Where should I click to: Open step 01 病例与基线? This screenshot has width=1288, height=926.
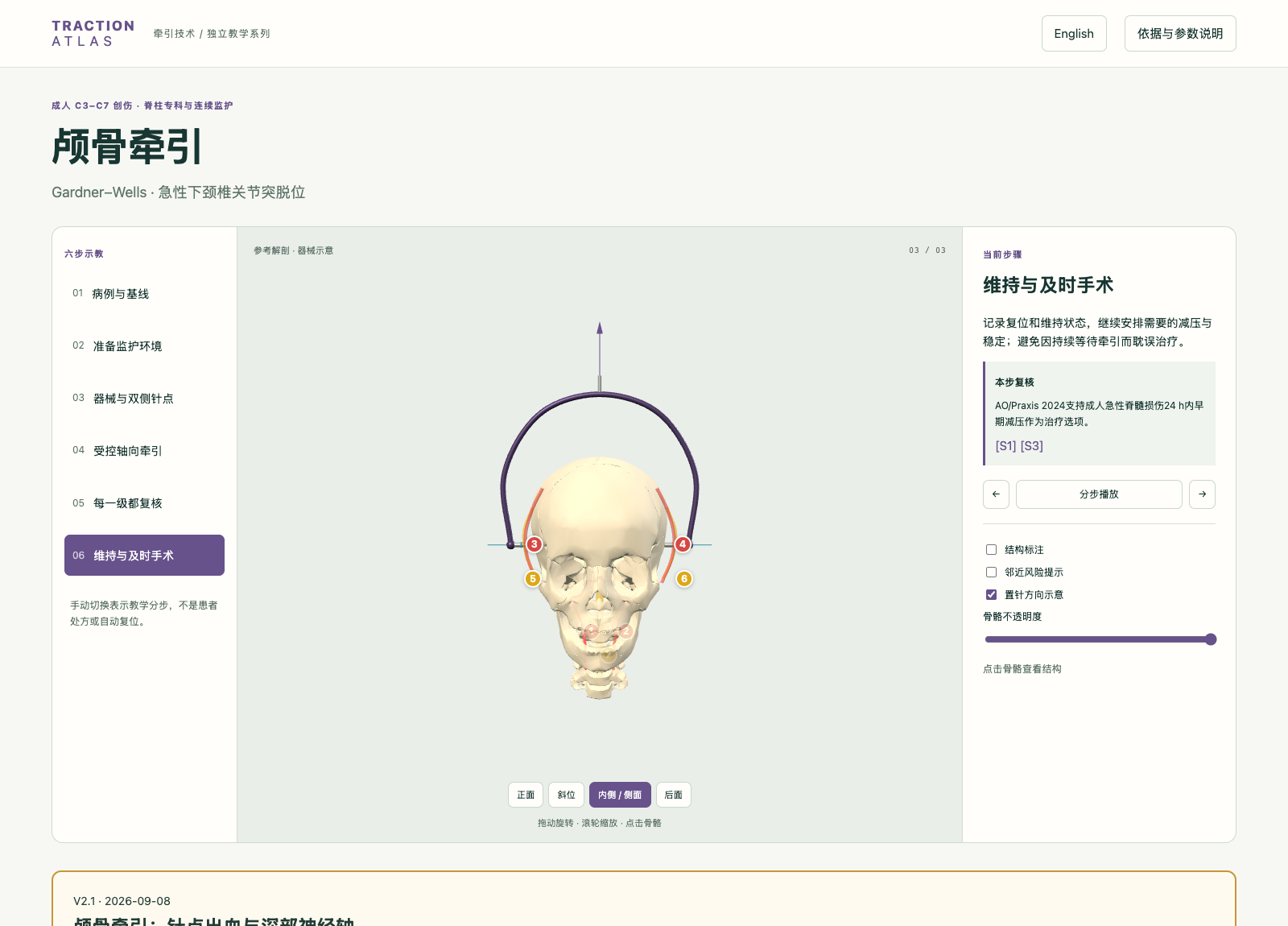pos(144,294)
